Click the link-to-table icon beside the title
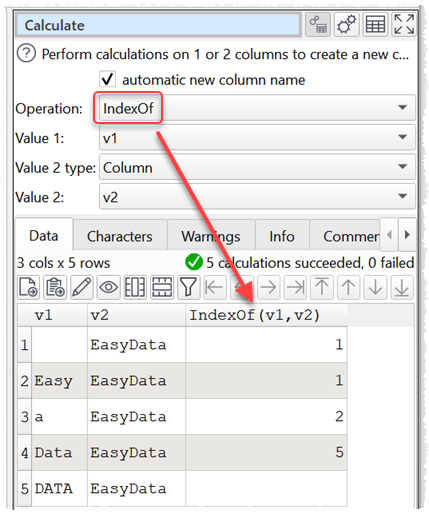Viewport: 429px width, 514px height. tap(318, 25)
